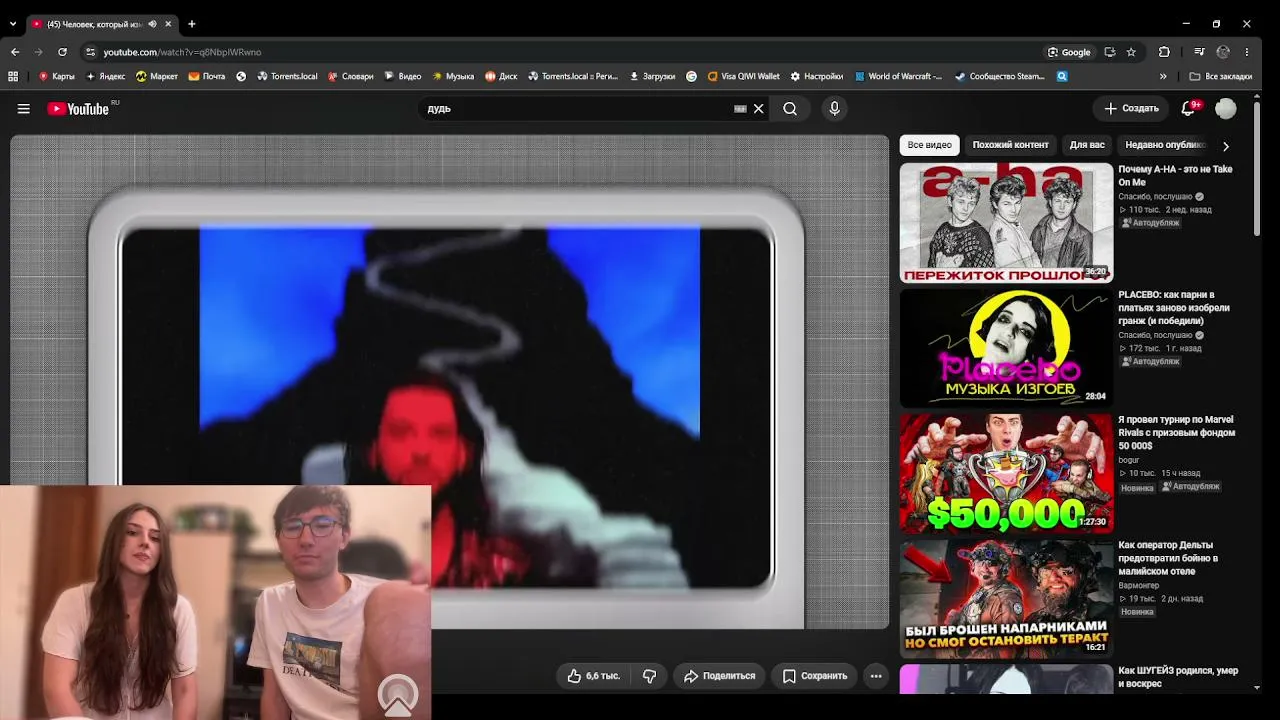Open Google Lens search button

pos(1069,52)
